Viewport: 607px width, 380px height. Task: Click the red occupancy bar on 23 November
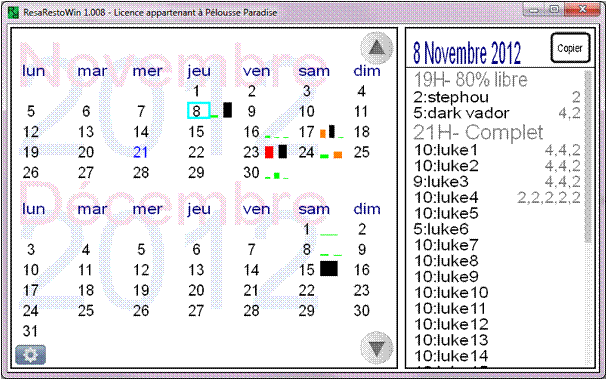(269, 152)
